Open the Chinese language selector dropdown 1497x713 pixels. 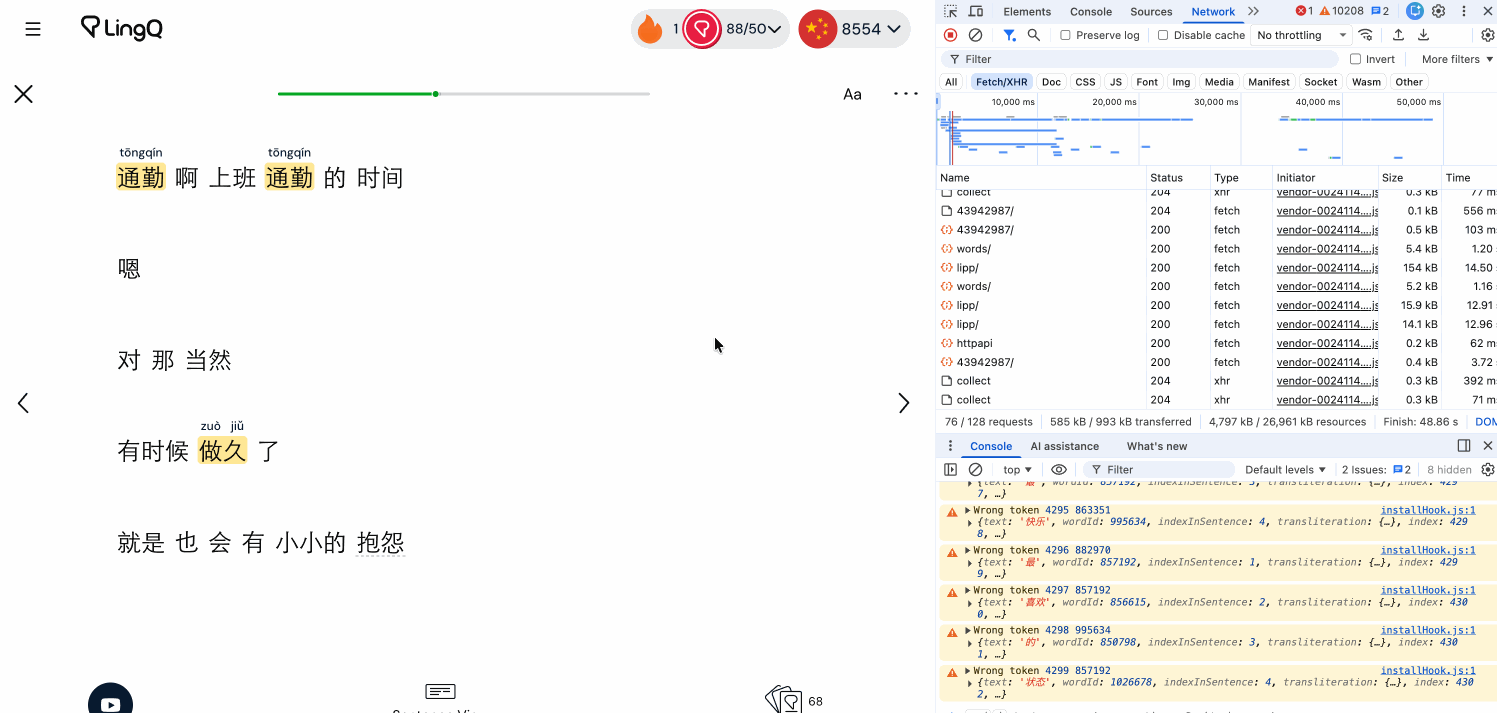tap(855, 29)
